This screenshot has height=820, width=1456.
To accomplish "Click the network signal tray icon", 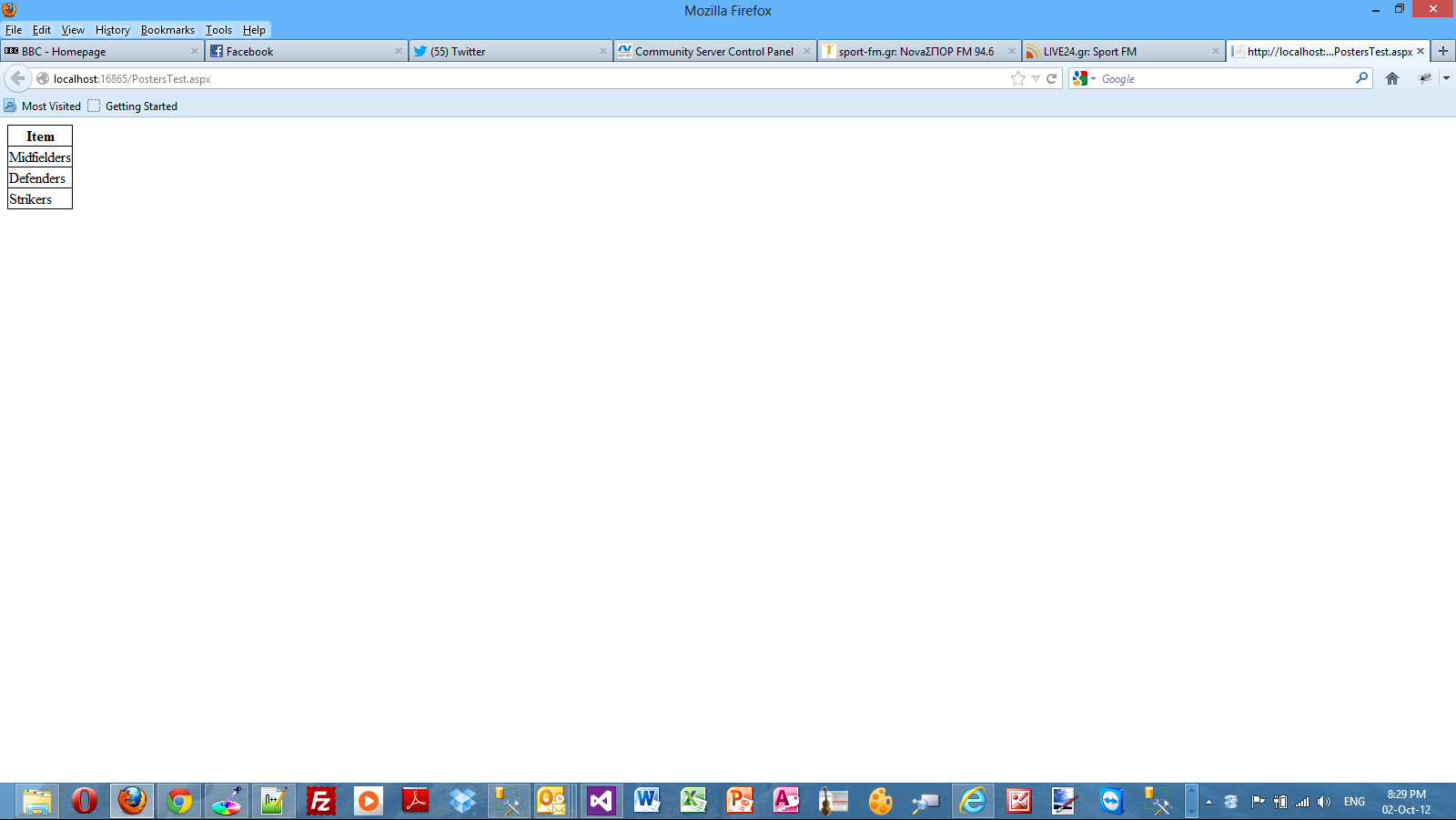I will [1302, 802].
